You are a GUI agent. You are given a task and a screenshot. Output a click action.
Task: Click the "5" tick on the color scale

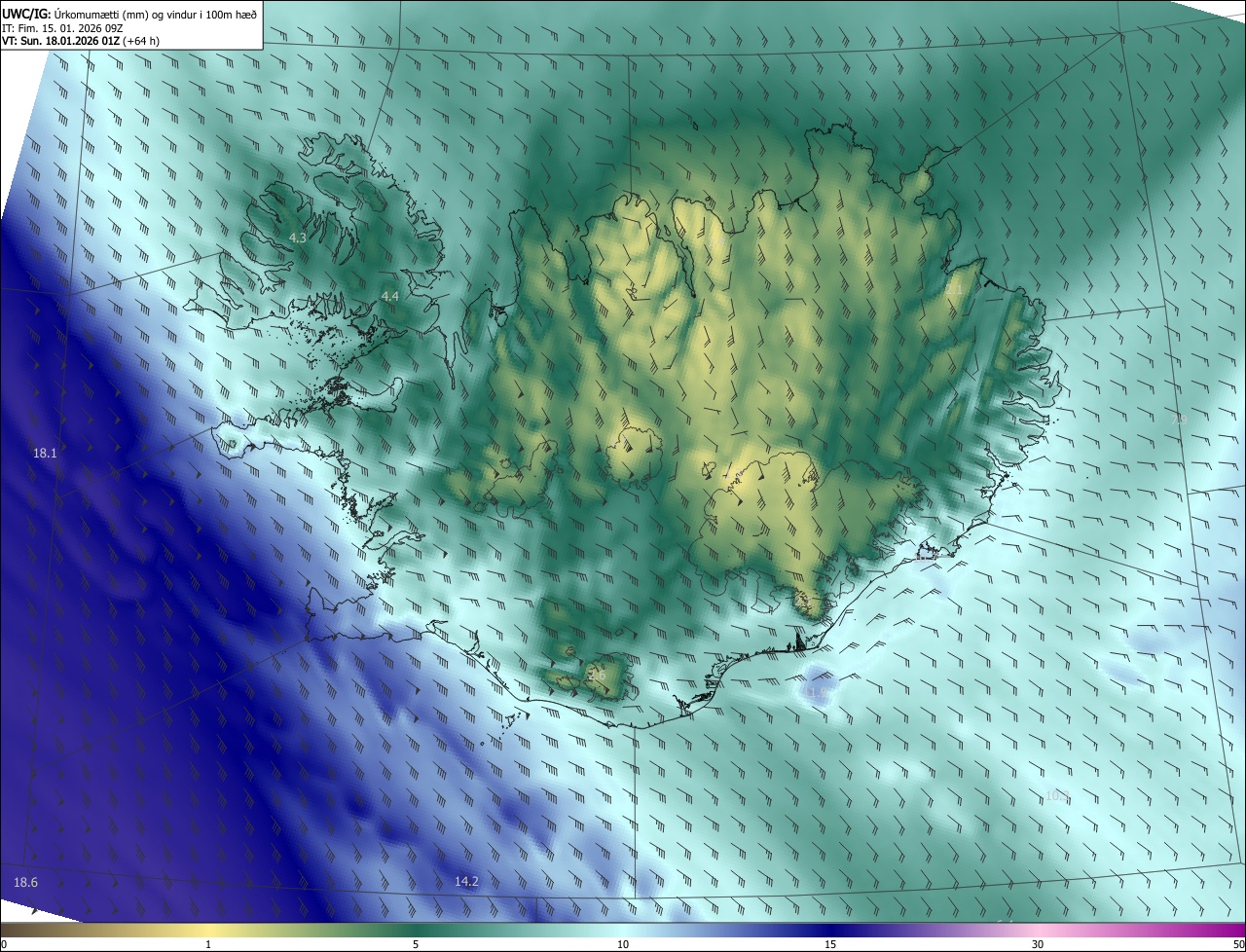pyautogui.click(x=416, y=944)
